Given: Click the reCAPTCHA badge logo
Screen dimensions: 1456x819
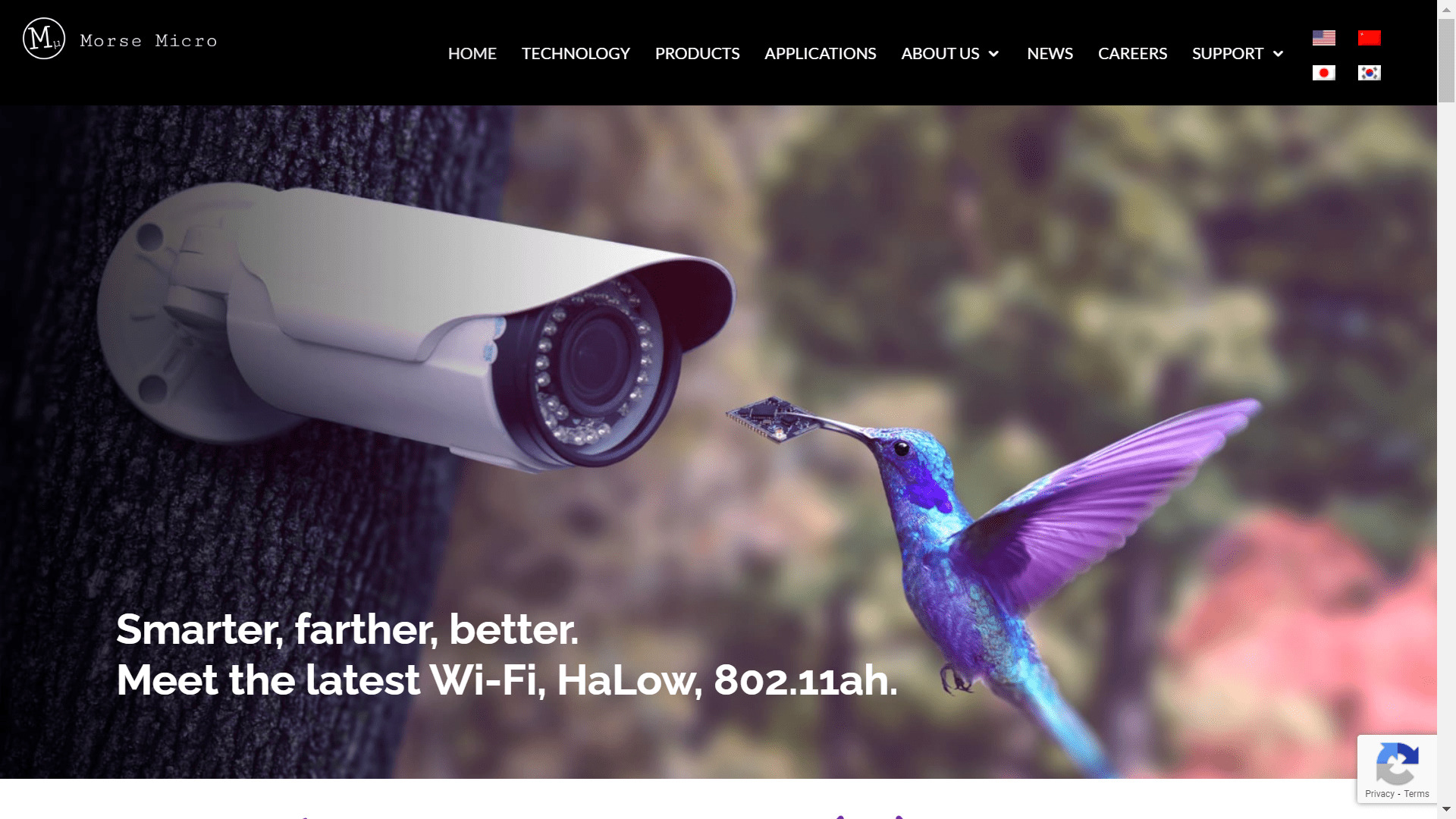Looking at the screenshot, I should (x=1397, y=764).
